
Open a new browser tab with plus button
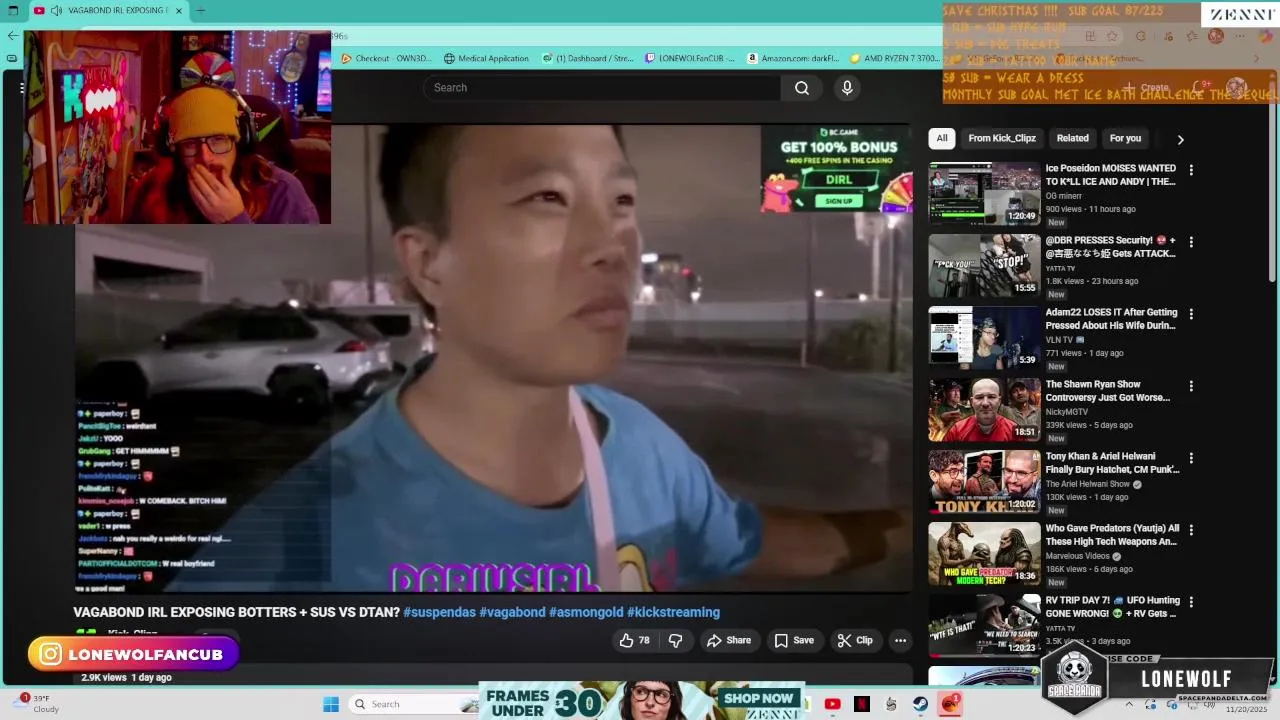[x=200, y=11]
